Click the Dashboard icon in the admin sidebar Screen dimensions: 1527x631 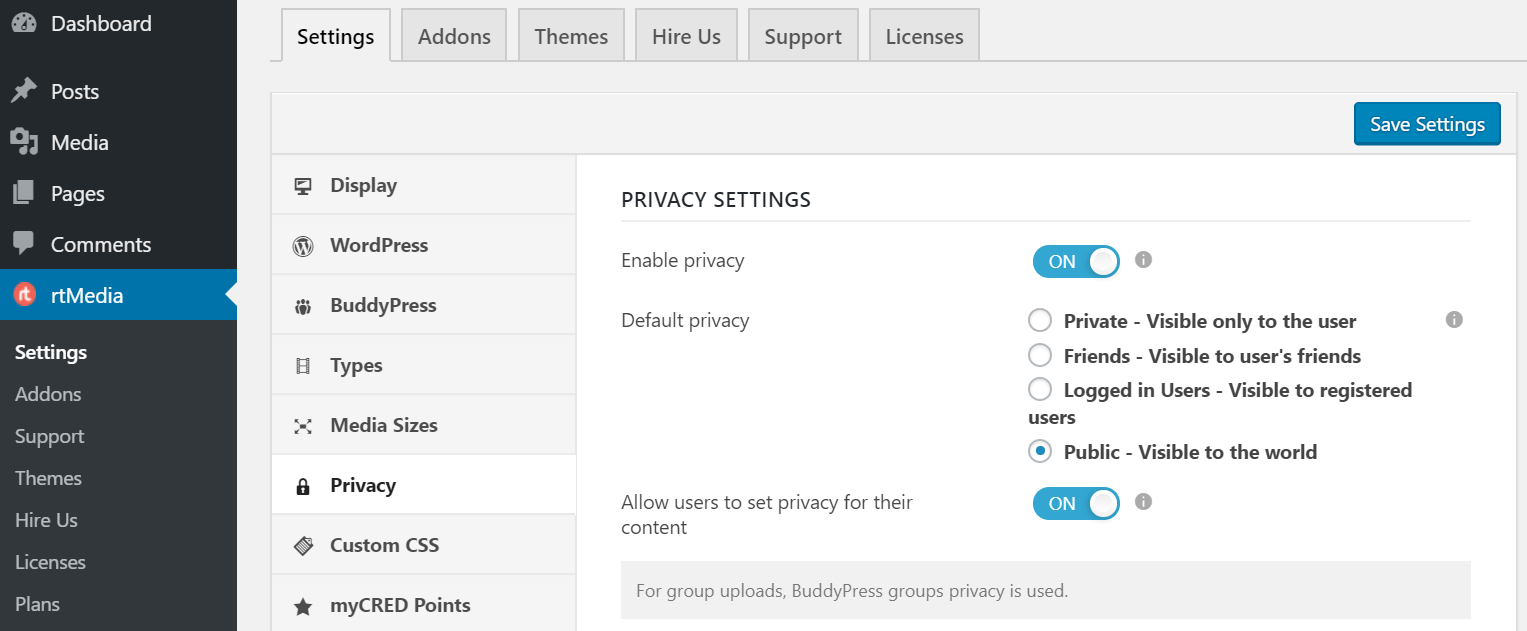[22, 22]
